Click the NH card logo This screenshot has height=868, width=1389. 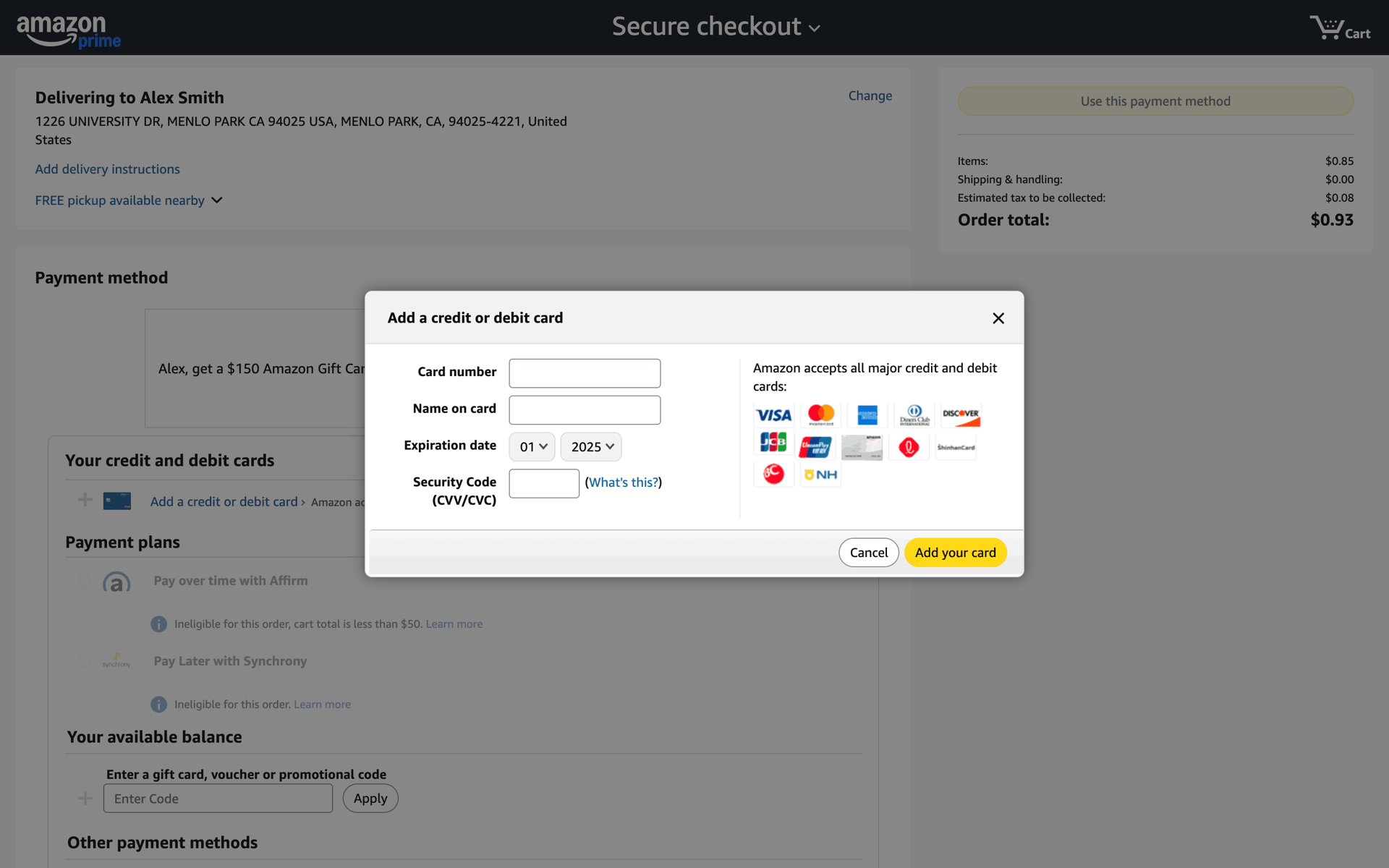[x=820, y=475]
